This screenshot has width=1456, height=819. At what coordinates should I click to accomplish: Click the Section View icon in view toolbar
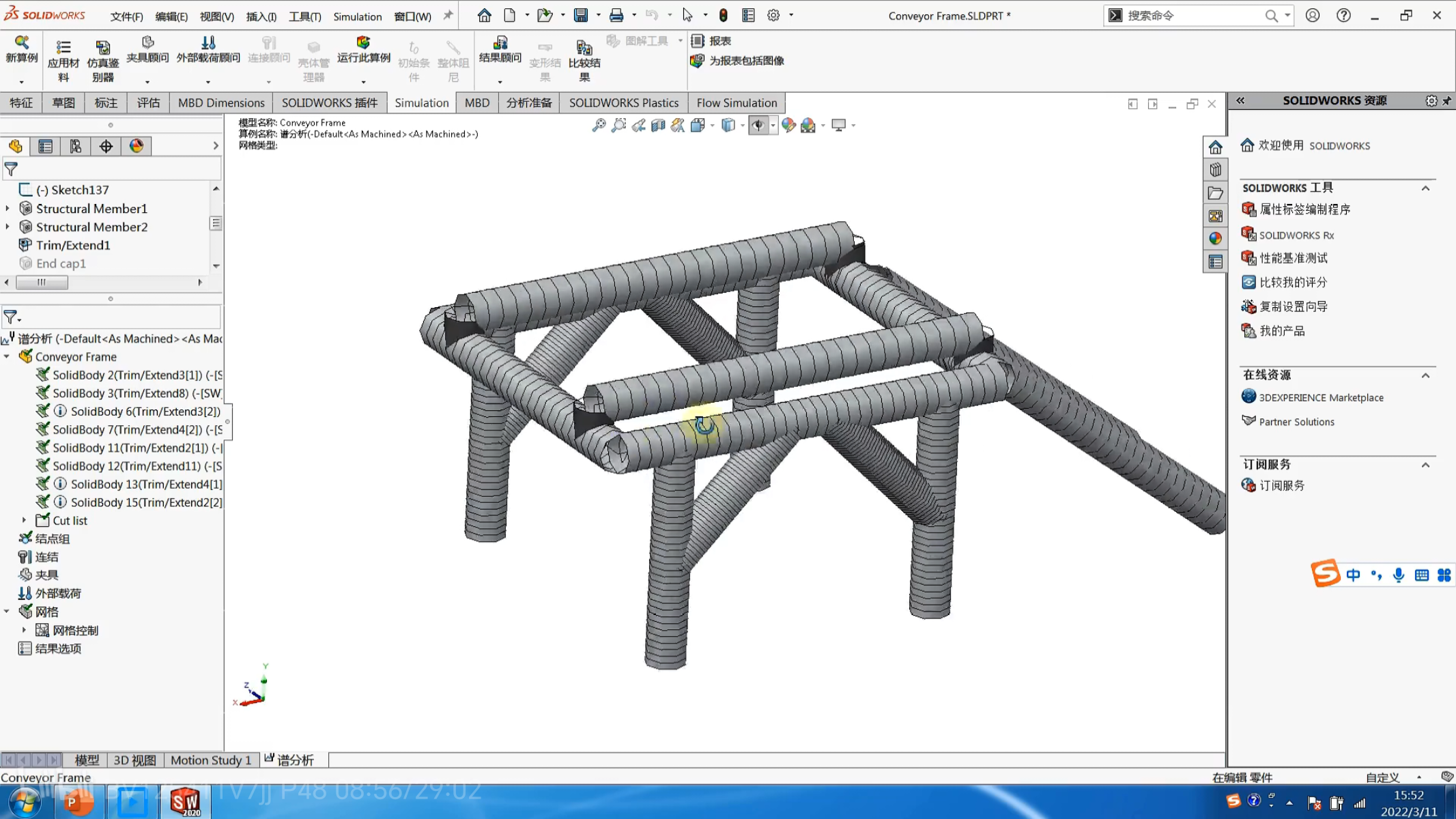click(x=658, y=125)
